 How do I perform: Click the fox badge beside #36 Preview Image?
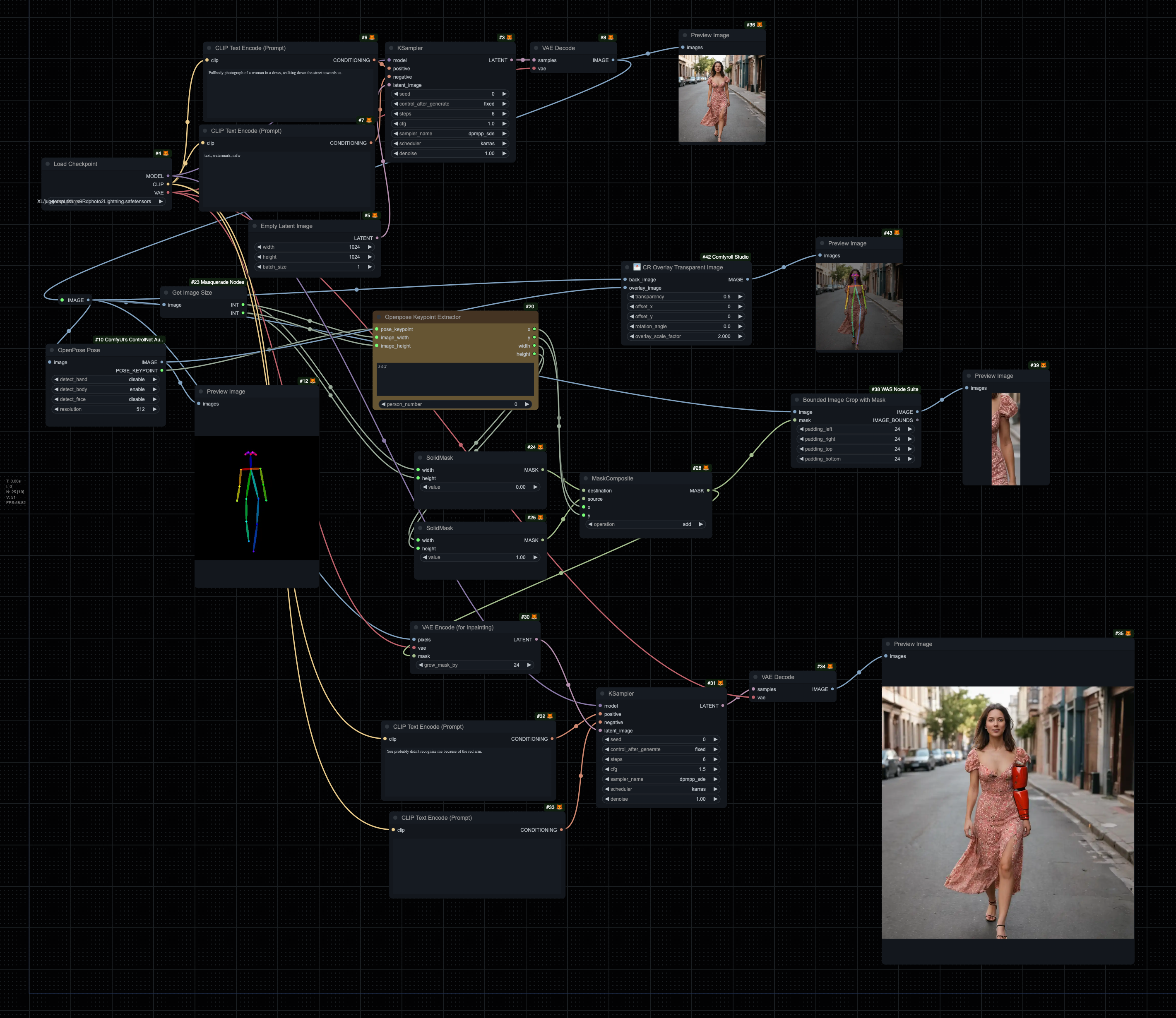[760, 25]
